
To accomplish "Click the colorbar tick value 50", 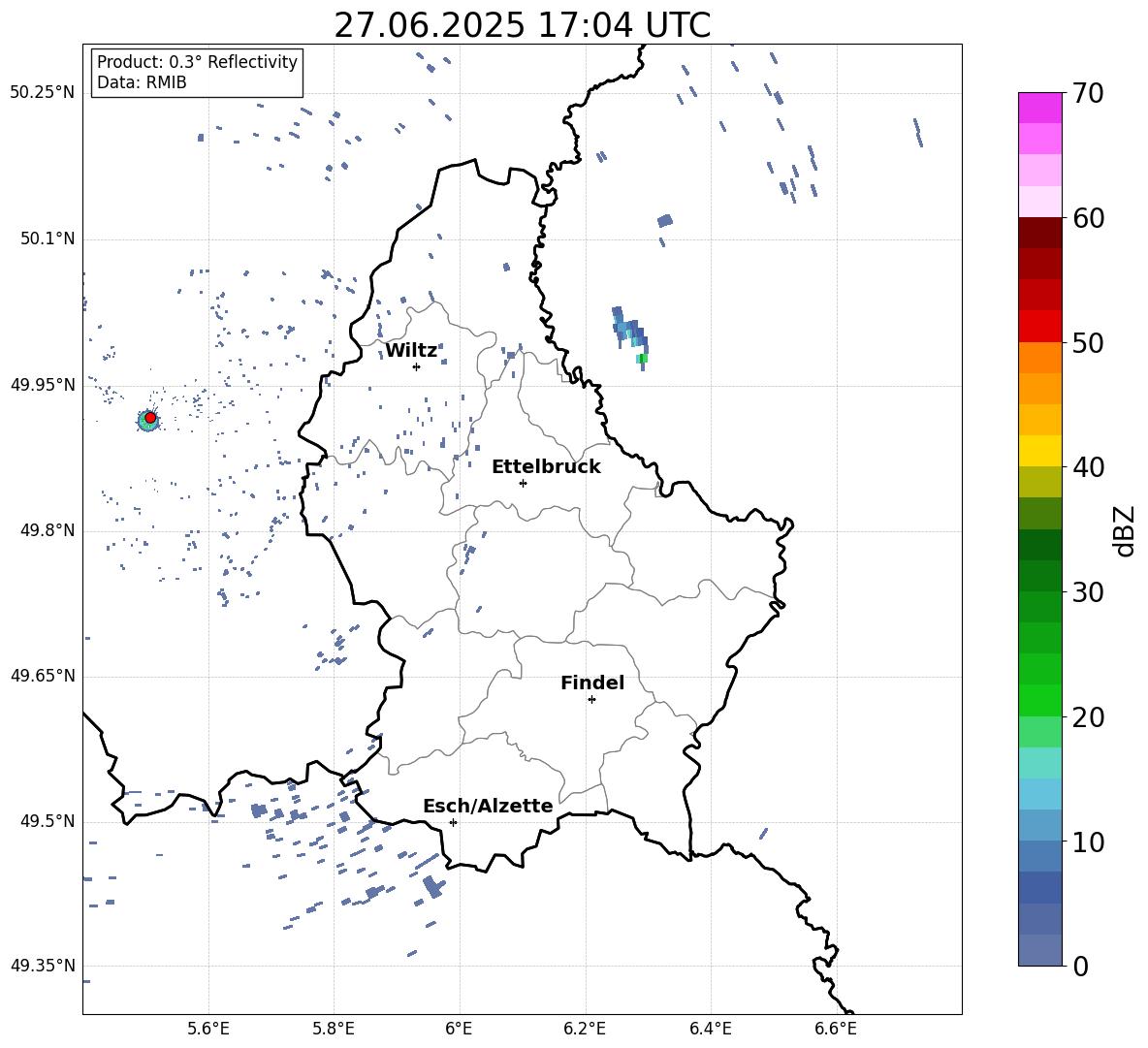I will (1088, 342).
